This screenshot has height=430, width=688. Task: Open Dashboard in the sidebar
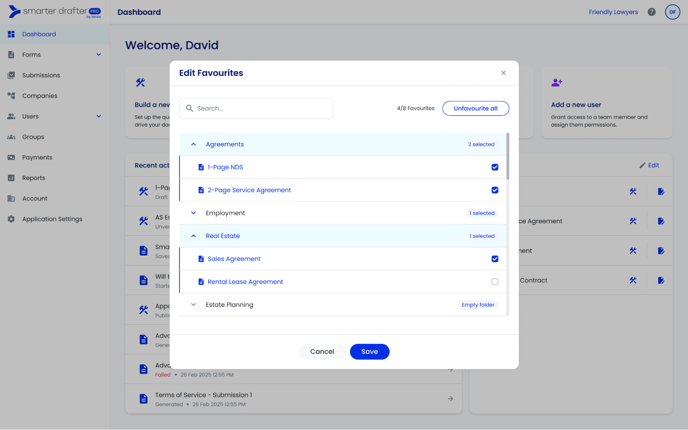coord(55,34)
